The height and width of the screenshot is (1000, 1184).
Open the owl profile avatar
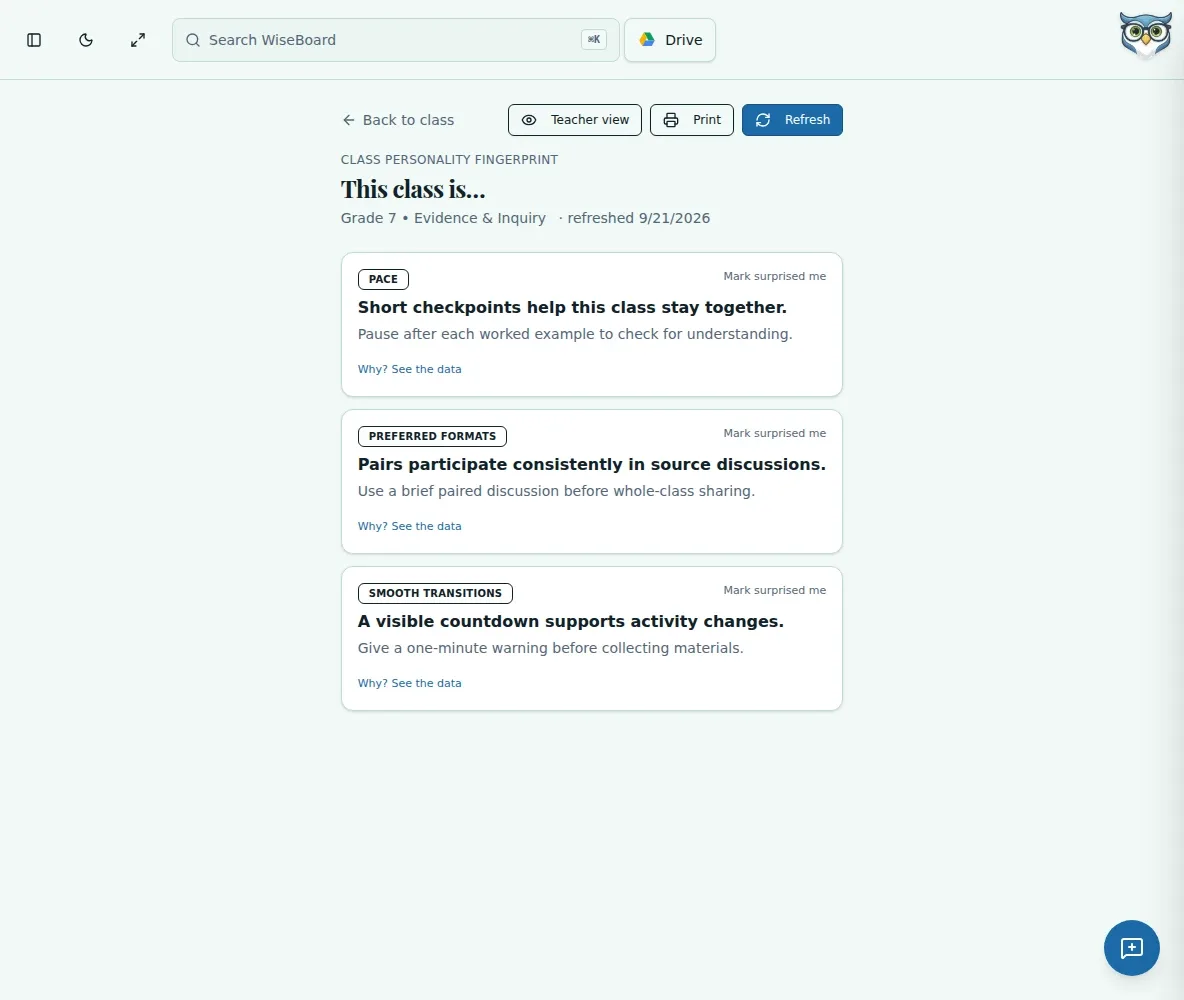[x=1145, y=35]
